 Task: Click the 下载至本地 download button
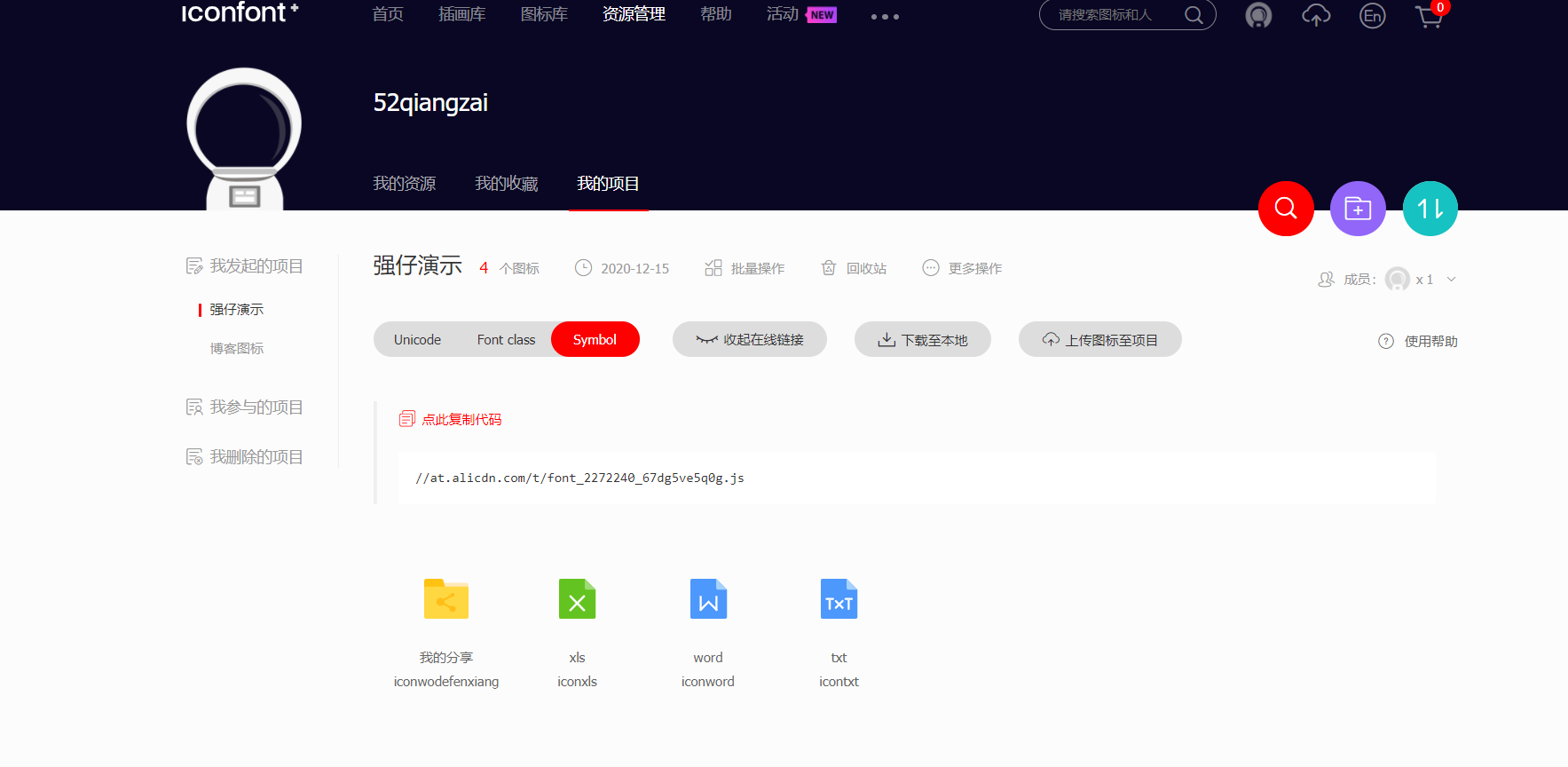point(922,340)
